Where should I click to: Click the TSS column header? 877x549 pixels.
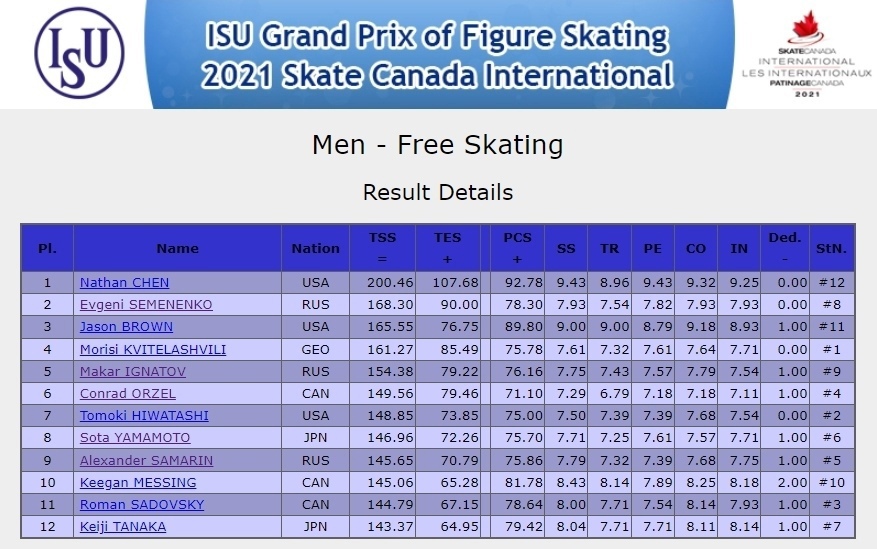point(383,248)
